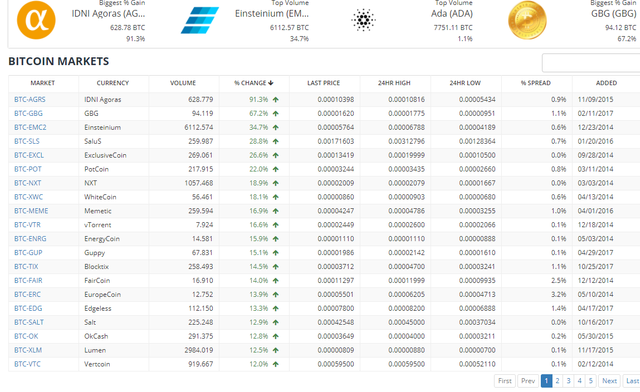Click green up arrow in BTC-NXT row

[276, 183]
